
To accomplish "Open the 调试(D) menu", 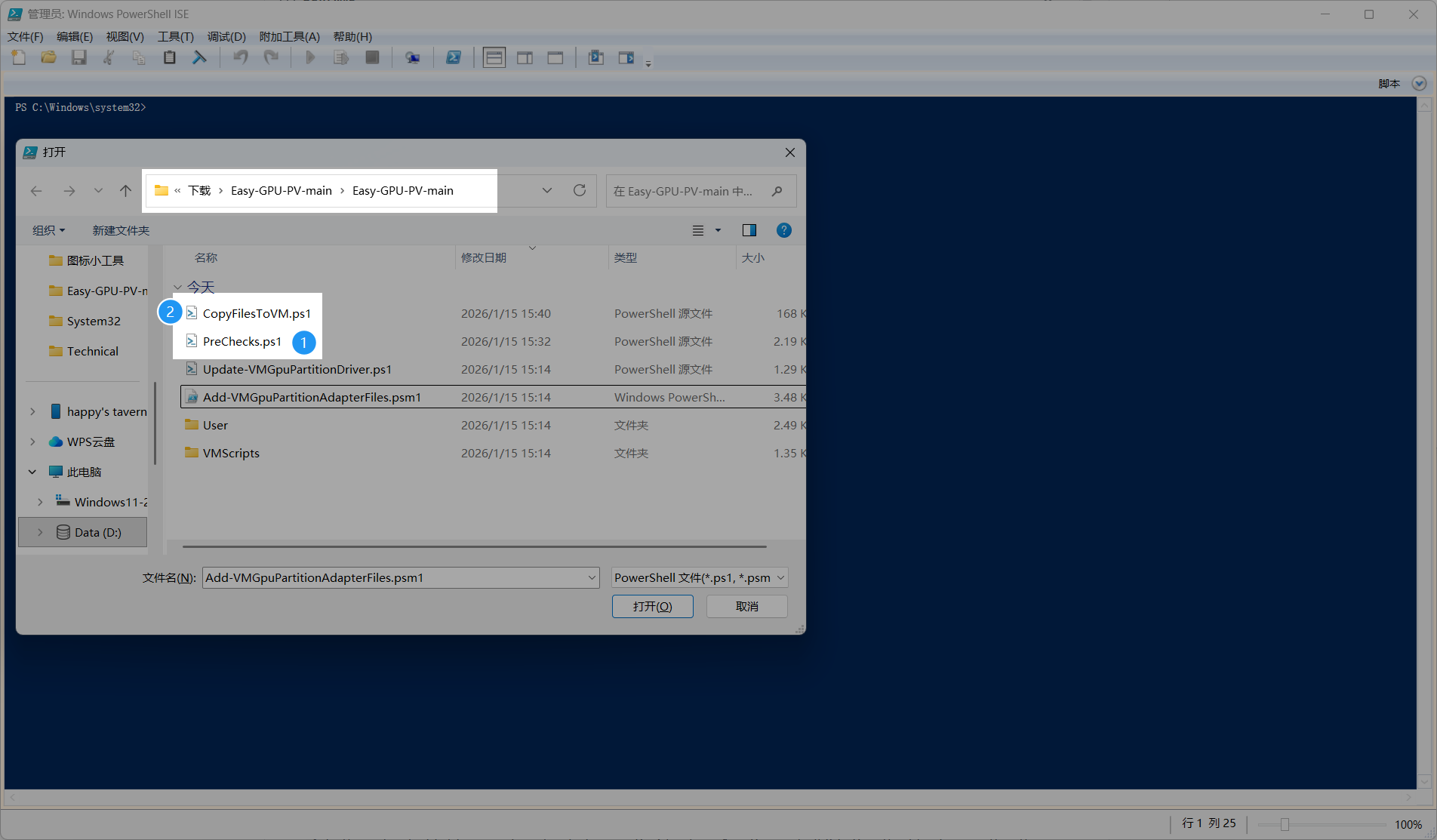I will (x=226, y=36).
